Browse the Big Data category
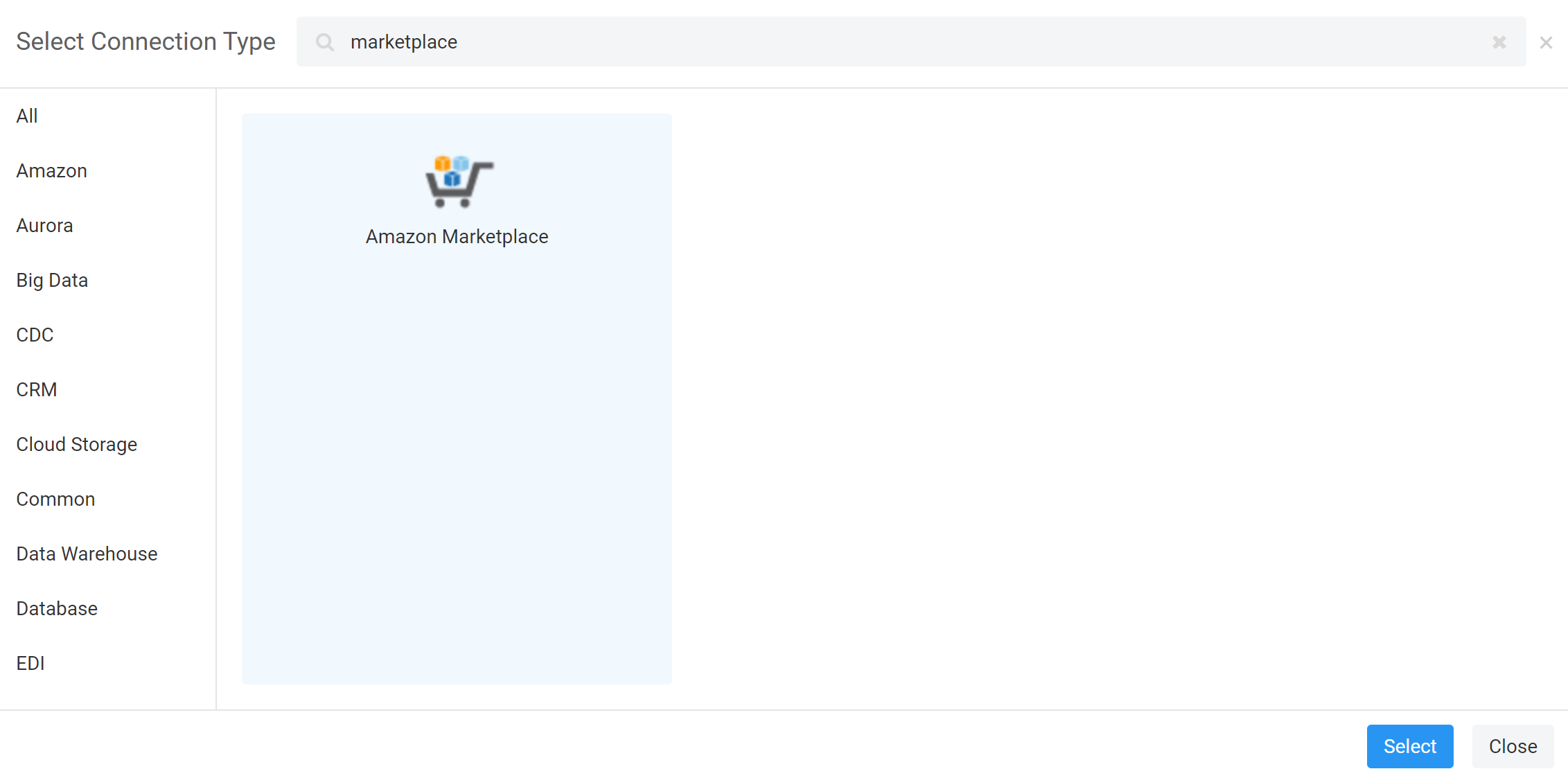 (52, 280)
